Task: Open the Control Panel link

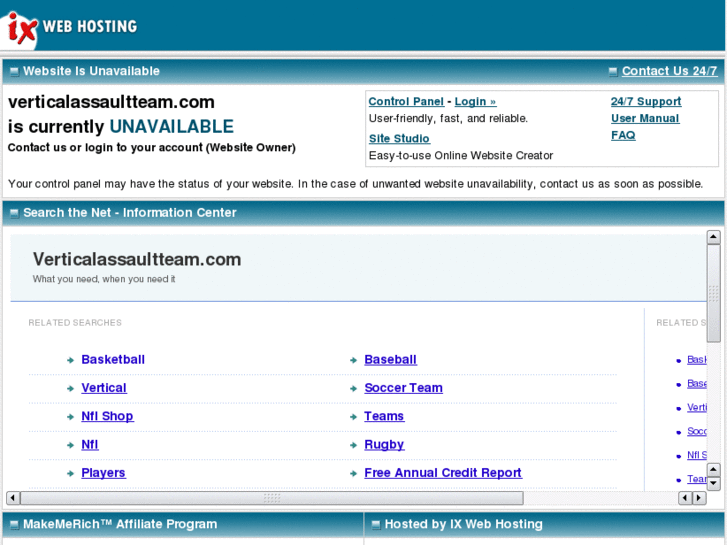Action: pyautogui.click(x=406, y=102)
